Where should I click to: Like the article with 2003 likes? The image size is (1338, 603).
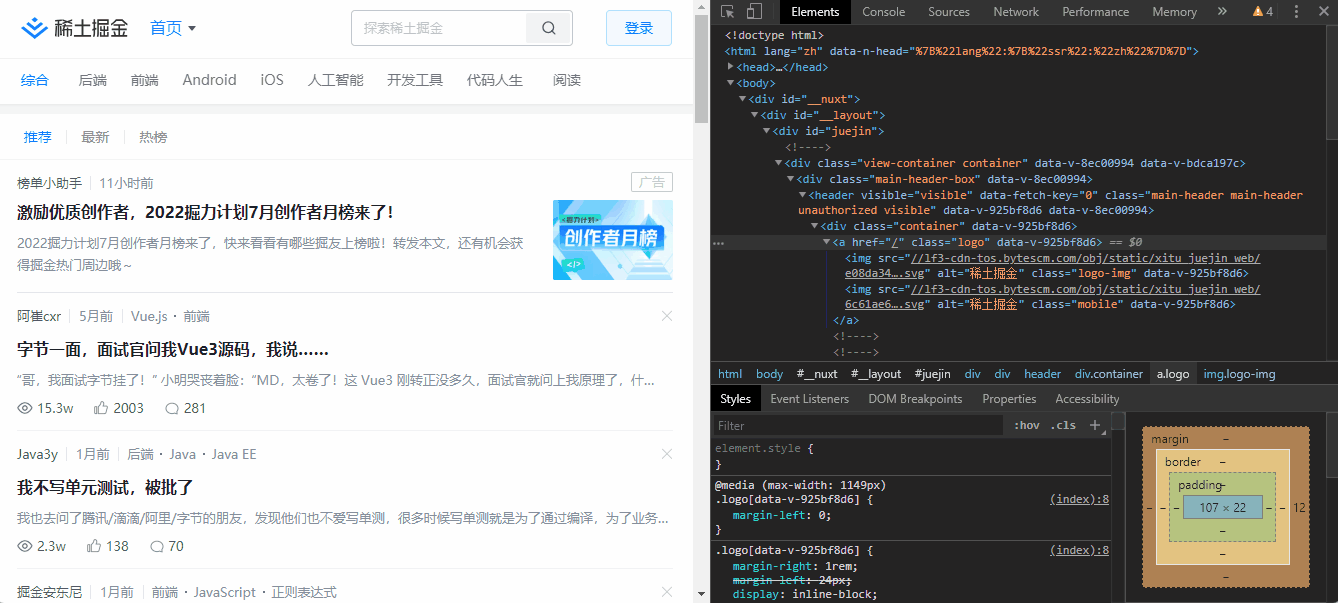pos(101,408)
